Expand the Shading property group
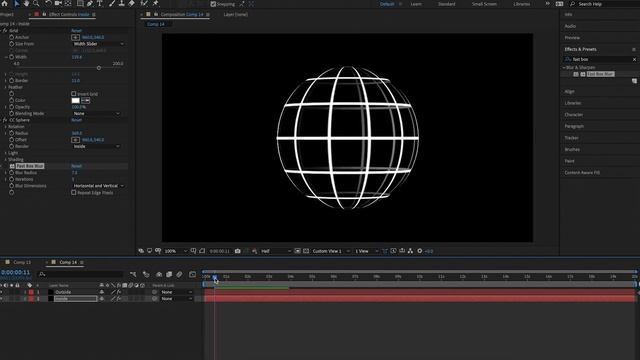The image size is (640, 360). [x=6, y=160]
